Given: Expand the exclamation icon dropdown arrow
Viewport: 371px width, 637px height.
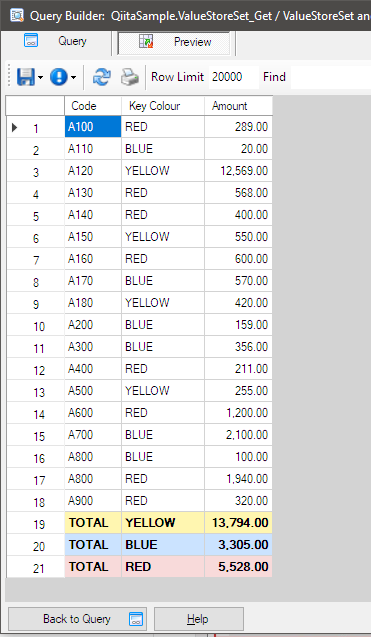Looking at the screenshot, I should click(x=73, y=77).
